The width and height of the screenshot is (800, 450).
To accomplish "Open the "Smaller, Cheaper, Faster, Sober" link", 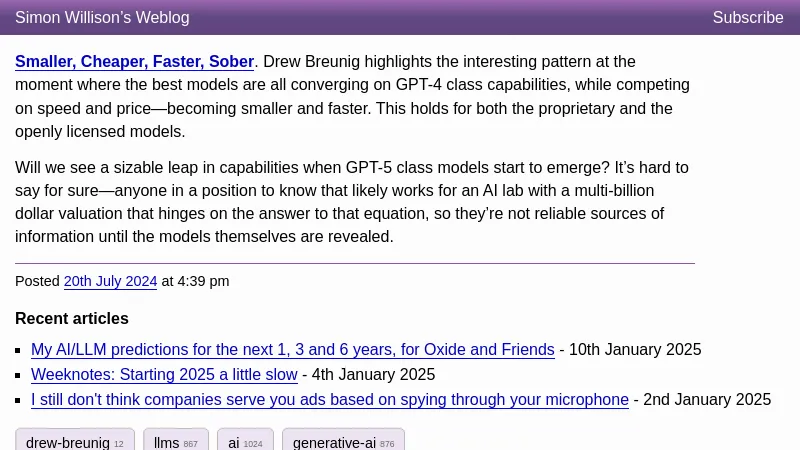I will [134, 62].
